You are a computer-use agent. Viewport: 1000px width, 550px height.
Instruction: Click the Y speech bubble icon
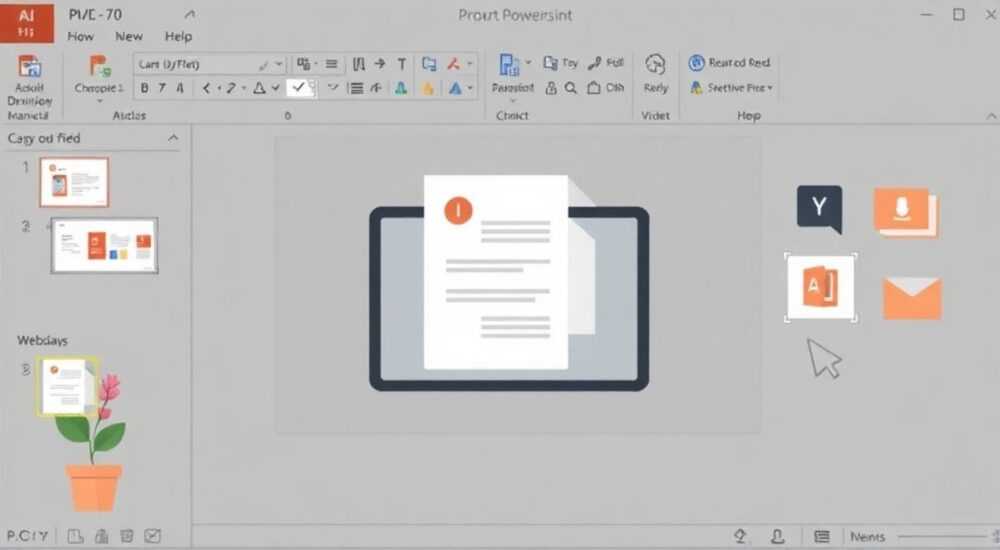point(820,209)
